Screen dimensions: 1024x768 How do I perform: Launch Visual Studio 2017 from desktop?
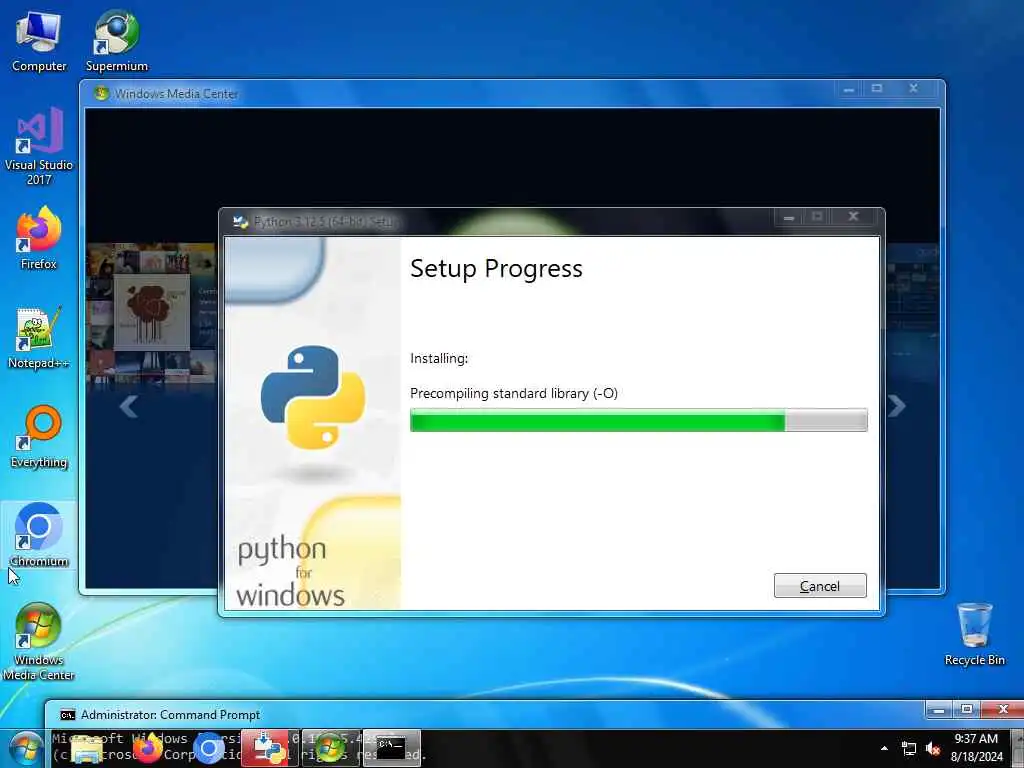click(x=39, y=146)
